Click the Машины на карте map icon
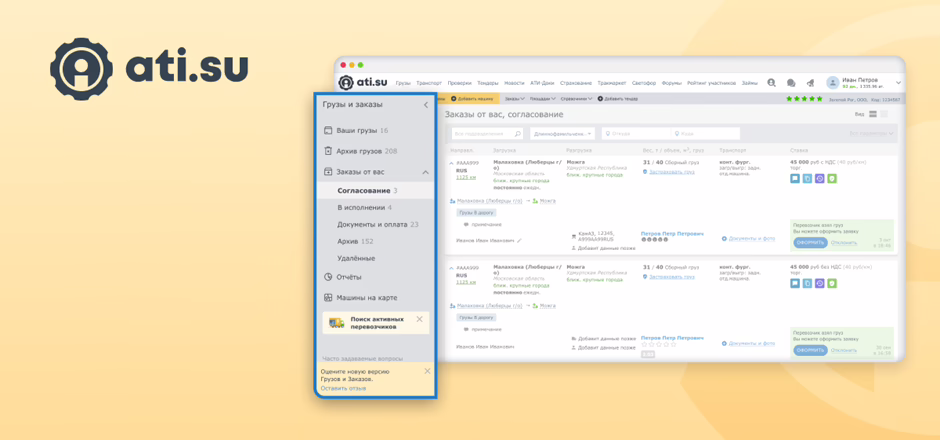This screenshot has width=940, height=440. (x=328, y=298)
